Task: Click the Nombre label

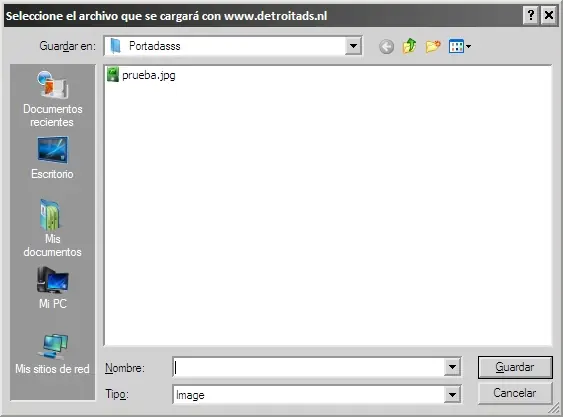Action: [125, 368]
